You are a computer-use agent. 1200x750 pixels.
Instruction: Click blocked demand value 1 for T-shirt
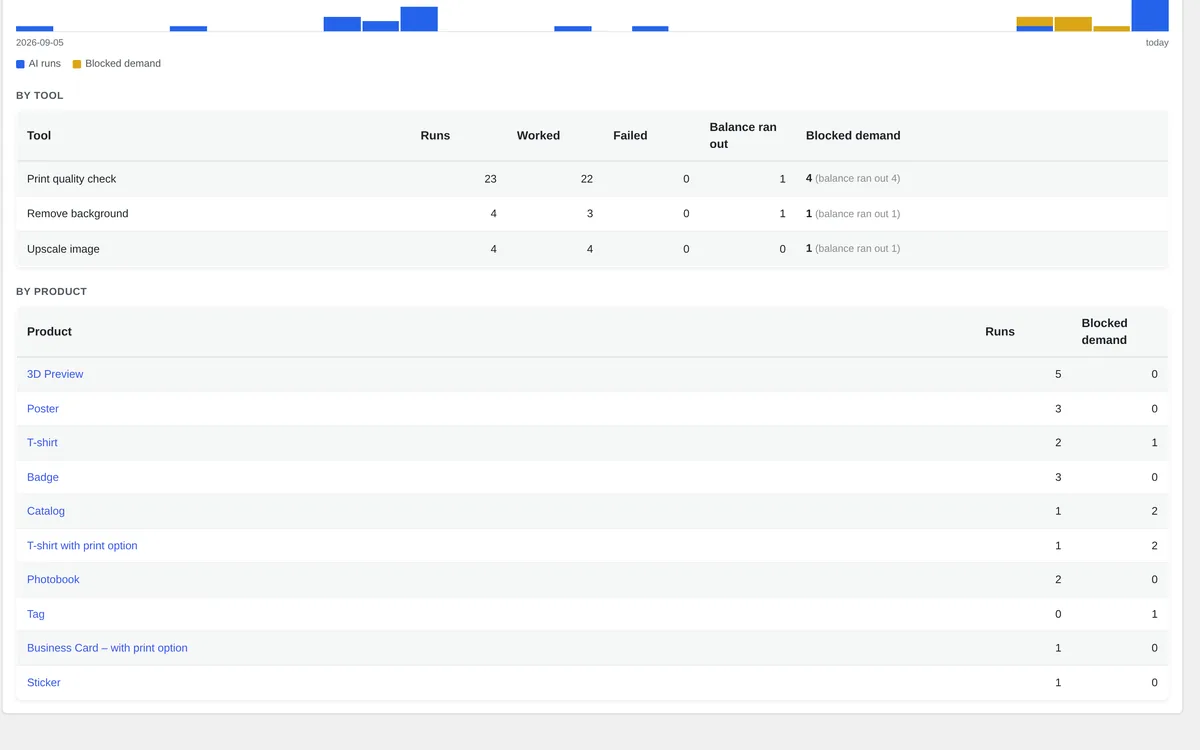click(x=1154, y=442)
